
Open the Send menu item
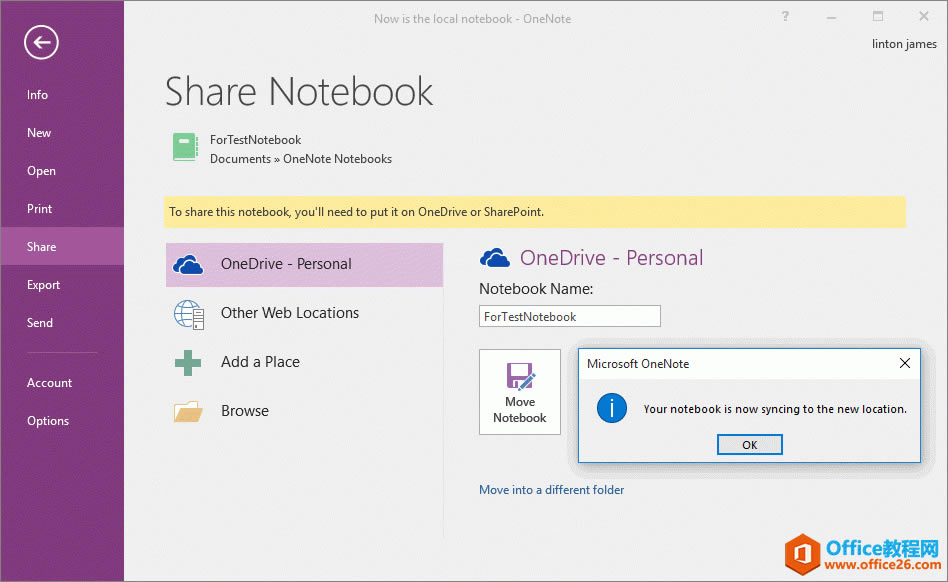click(40, 323)
